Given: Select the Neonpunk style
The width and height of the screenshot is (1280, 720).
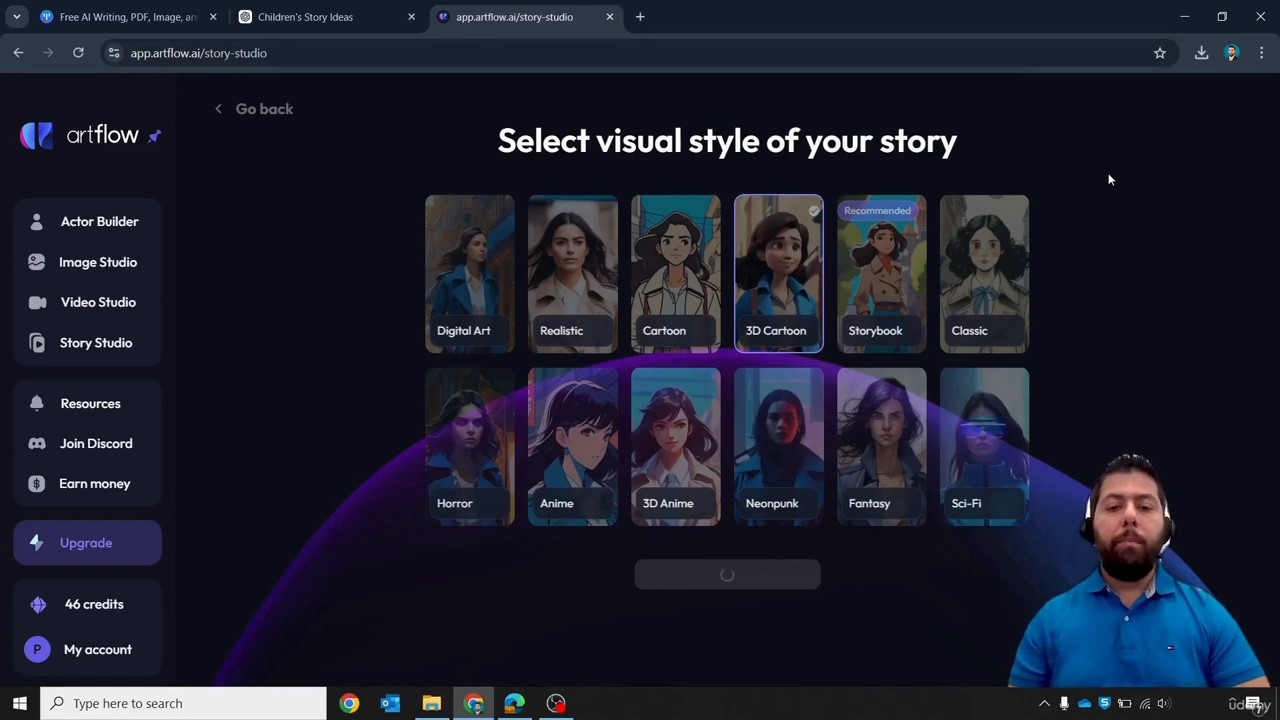Looking at the screenshot, I should [x=779, y=446].
